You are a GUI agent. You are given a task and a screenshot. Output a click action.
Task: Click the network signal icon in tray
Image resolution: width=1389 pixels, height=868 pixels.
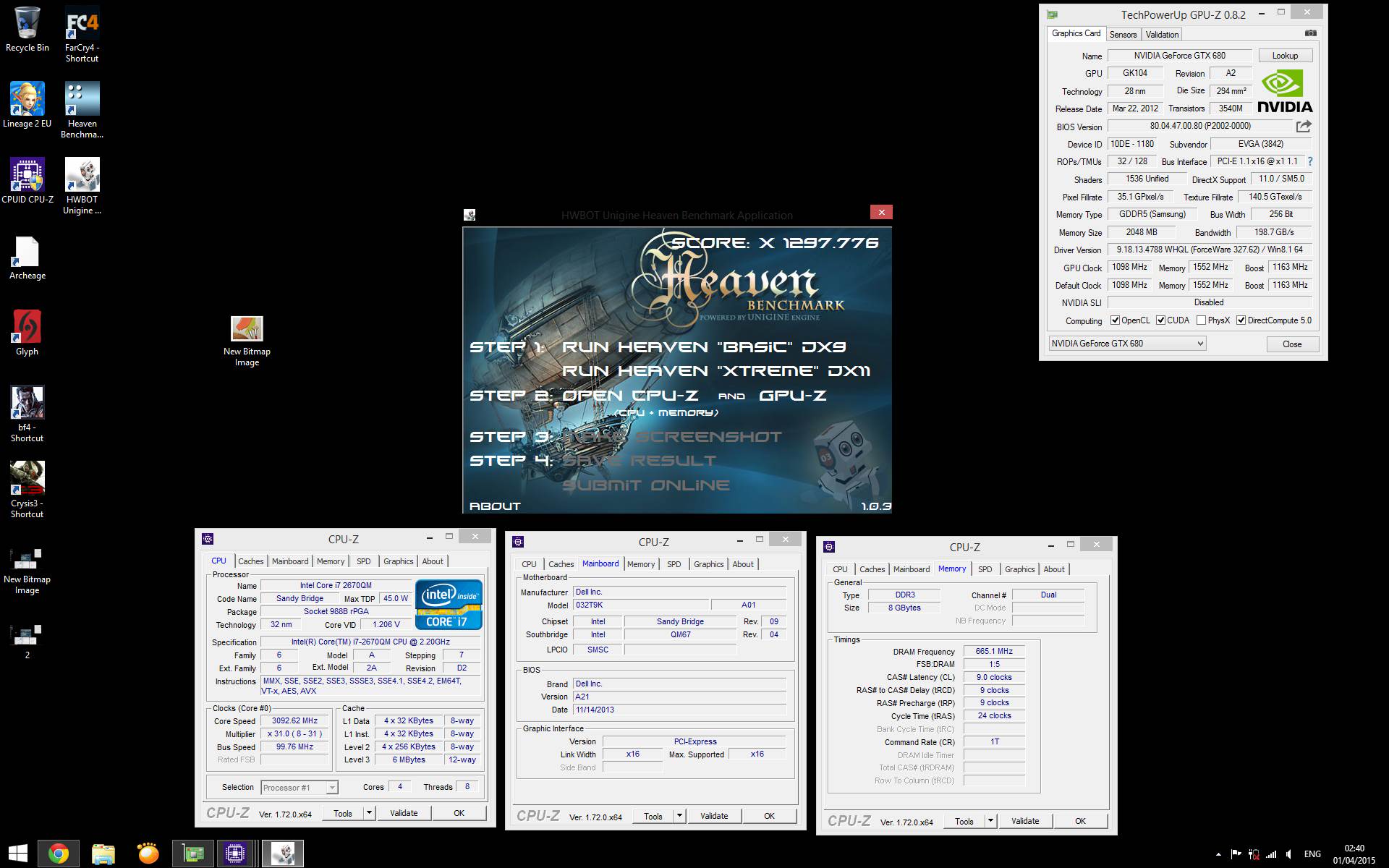point(1271,854)
